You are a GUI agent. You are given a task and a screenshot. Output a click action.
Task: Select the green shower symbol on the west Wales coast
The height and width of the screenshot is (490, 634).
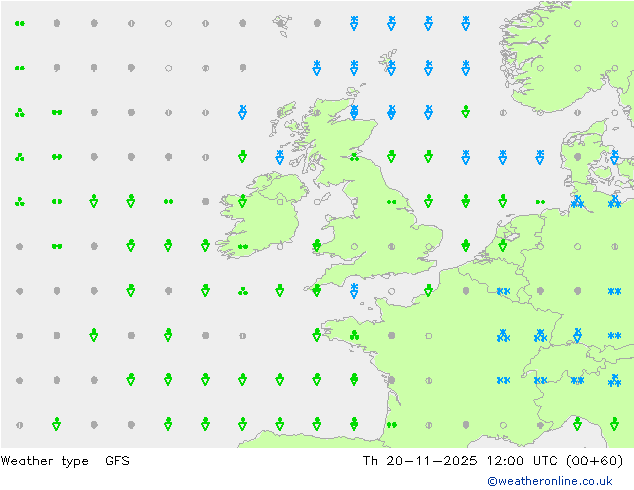317,245
